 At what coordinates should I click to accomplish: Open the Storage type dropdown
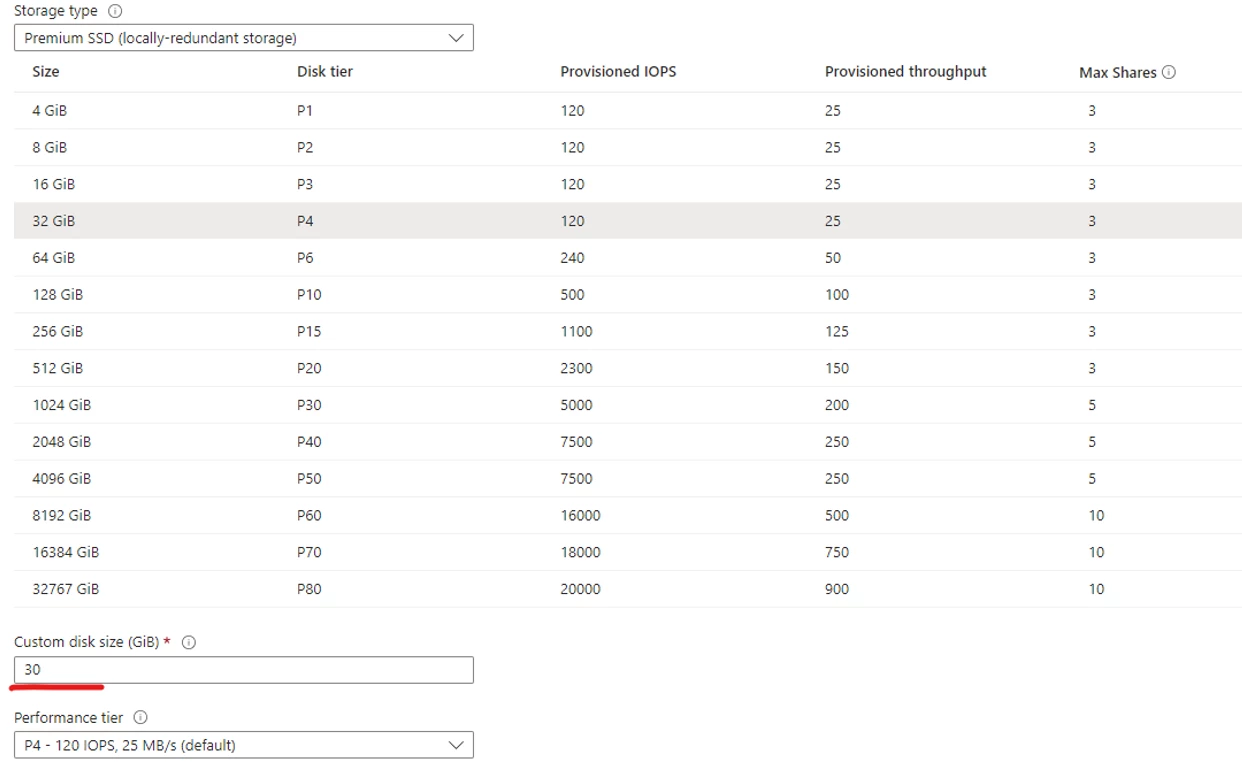pos(243,38)
